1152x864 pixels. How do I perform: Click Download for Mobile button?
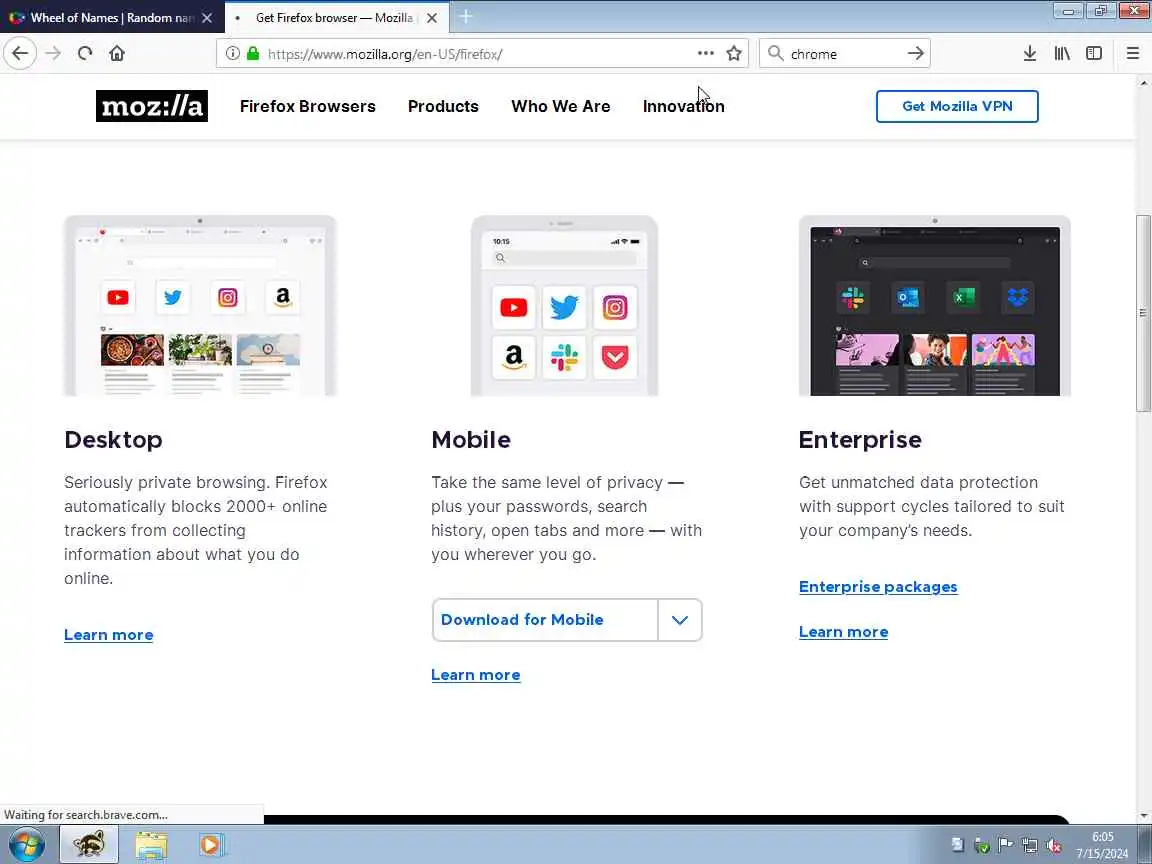(x=544, y=620)
